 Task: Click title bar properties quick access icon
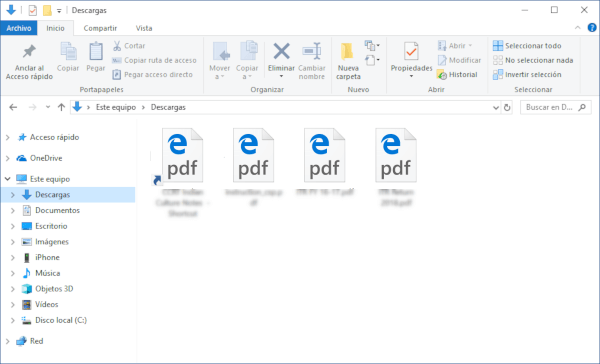(33, 10)
